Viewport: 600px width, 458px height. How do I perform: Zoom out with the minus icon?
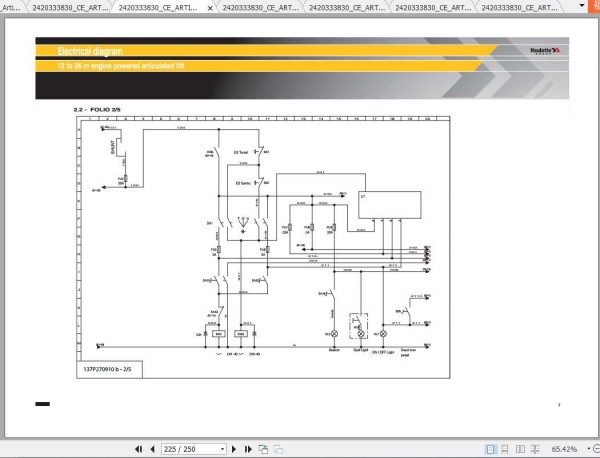pyautogui.click(x=597, y=449)
